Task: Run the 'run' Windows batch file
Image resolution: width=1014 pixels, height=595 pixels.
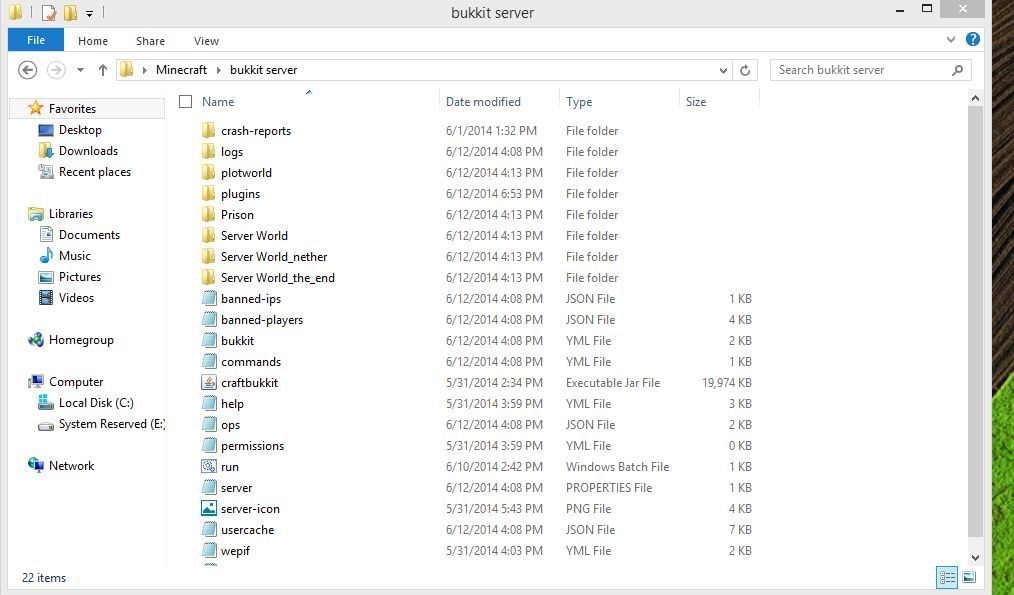Action: point(229,466)
